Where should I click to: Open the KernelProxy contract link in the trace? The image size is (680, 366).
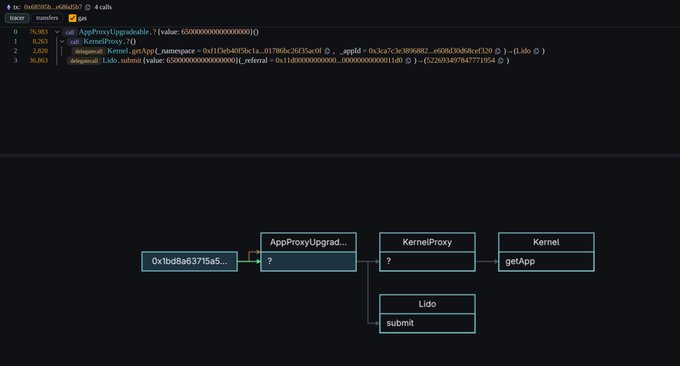103,42
